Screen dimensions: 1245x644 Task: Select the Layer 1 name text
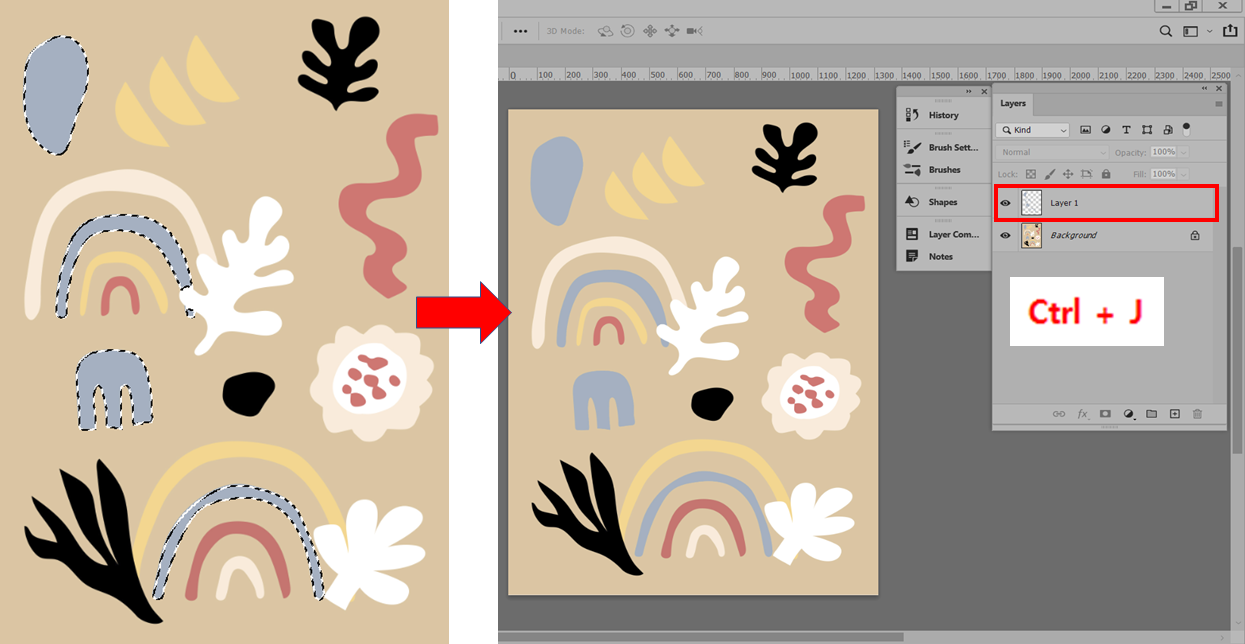1064,203
